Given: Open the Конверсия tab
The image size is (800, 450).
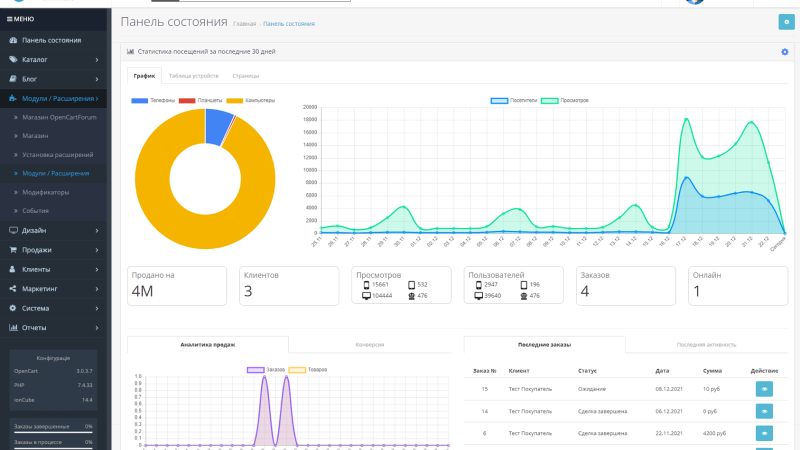Looking at the screenshot, I should 369,345.
